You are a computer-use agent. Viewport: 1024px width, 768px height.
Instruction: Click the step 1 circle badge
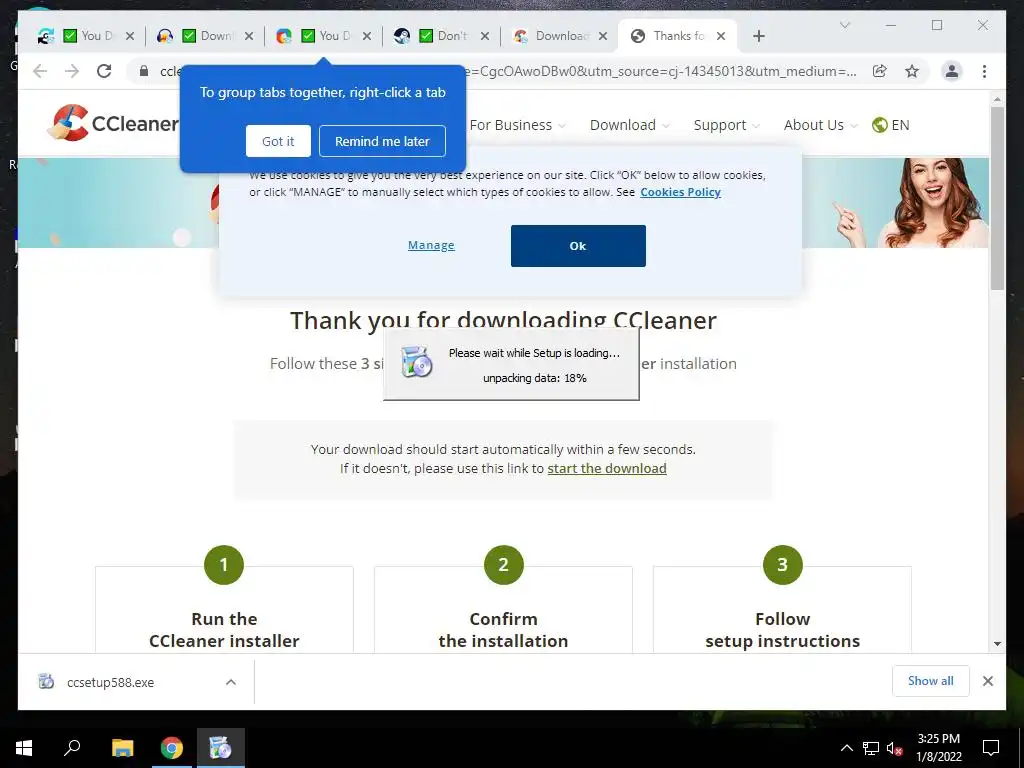tap(224, 564)
